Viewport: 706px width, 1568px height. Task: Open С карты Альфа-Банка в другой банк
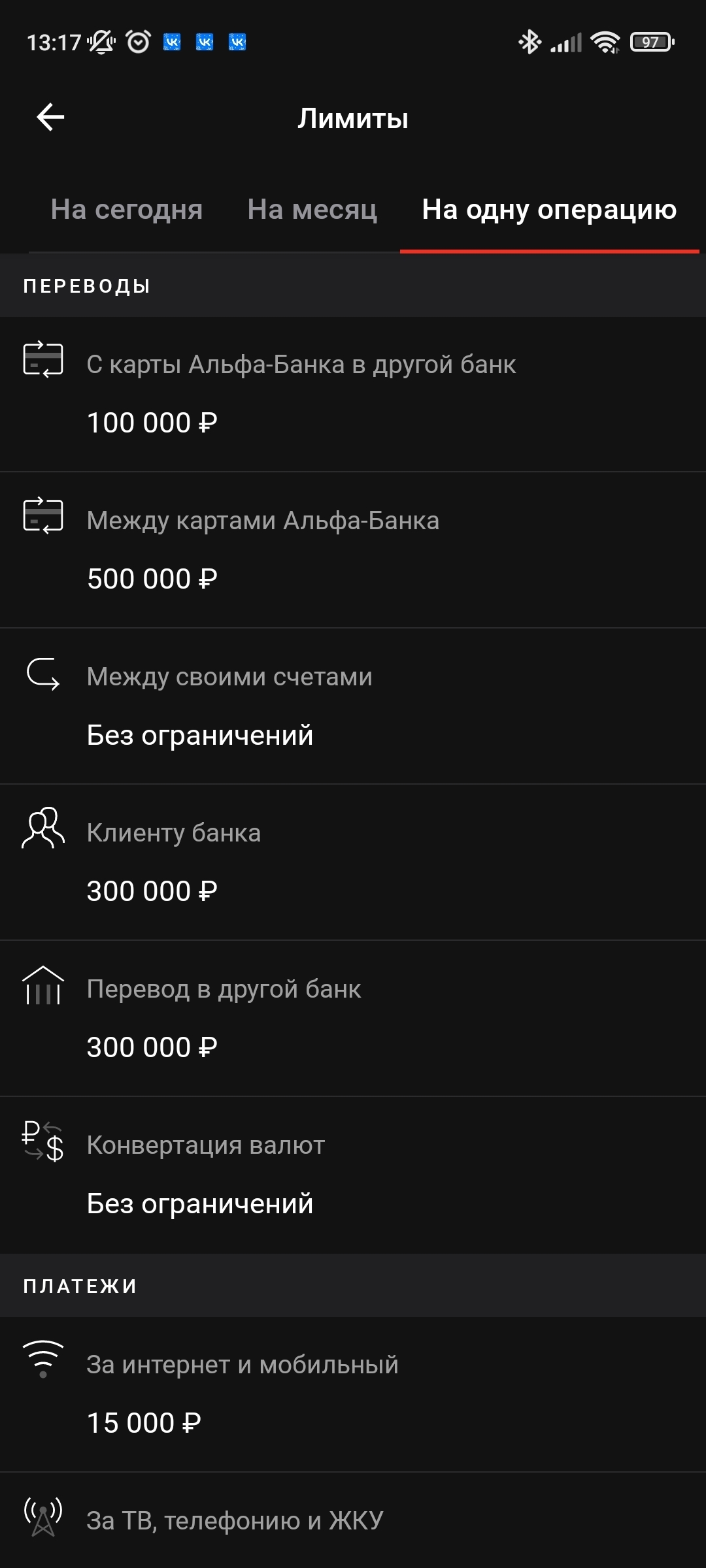click(x=301, y=365)
